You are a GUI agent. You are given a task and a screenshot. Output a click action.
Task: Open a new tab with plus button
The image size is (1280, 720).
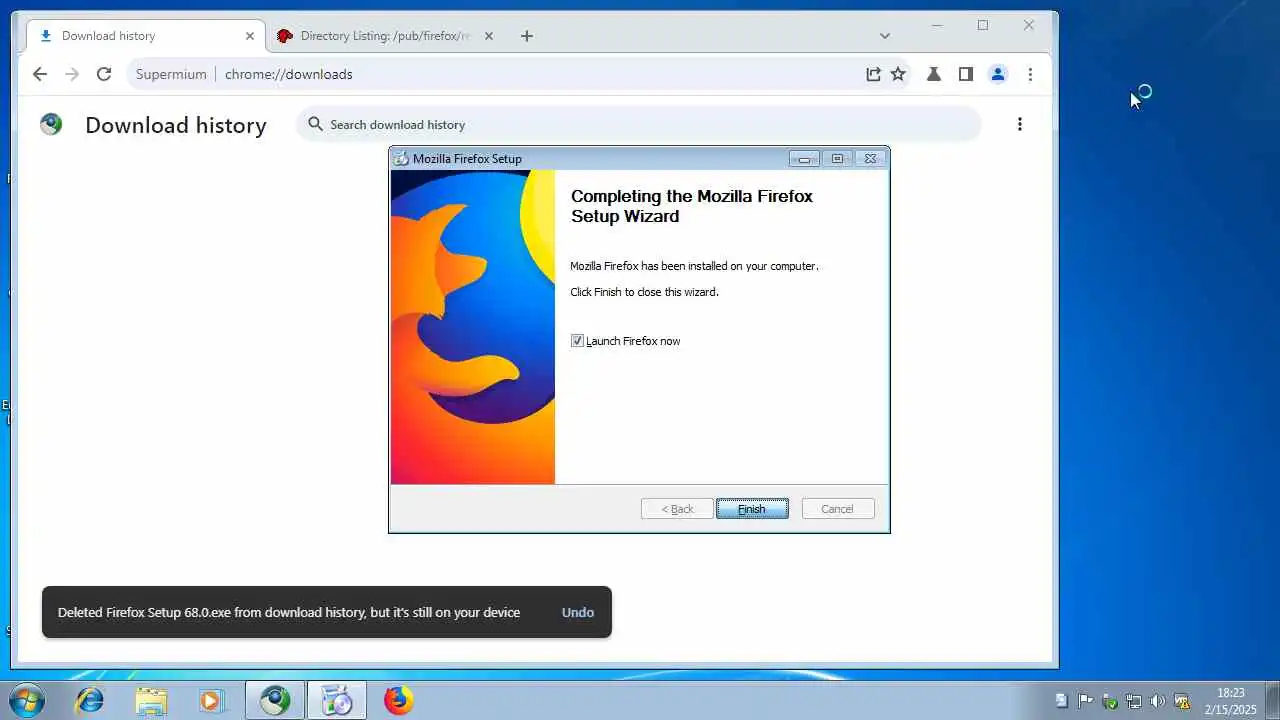[527, 36]
